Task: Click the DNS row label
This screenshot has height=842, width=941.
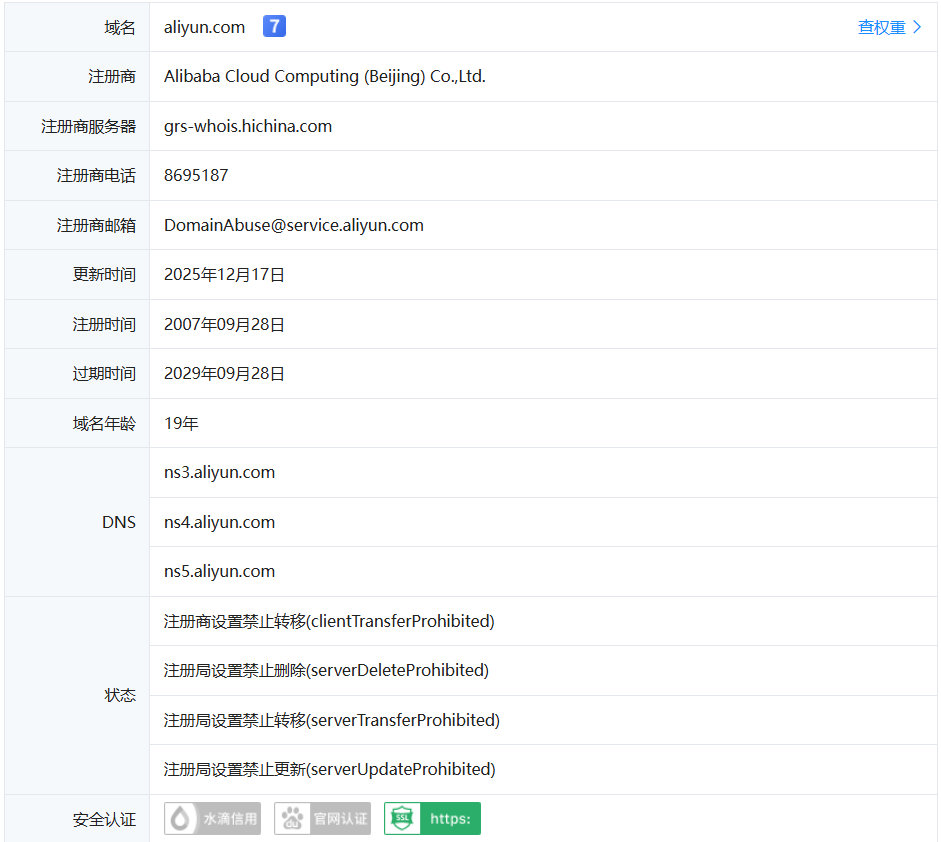Action: 119,522
